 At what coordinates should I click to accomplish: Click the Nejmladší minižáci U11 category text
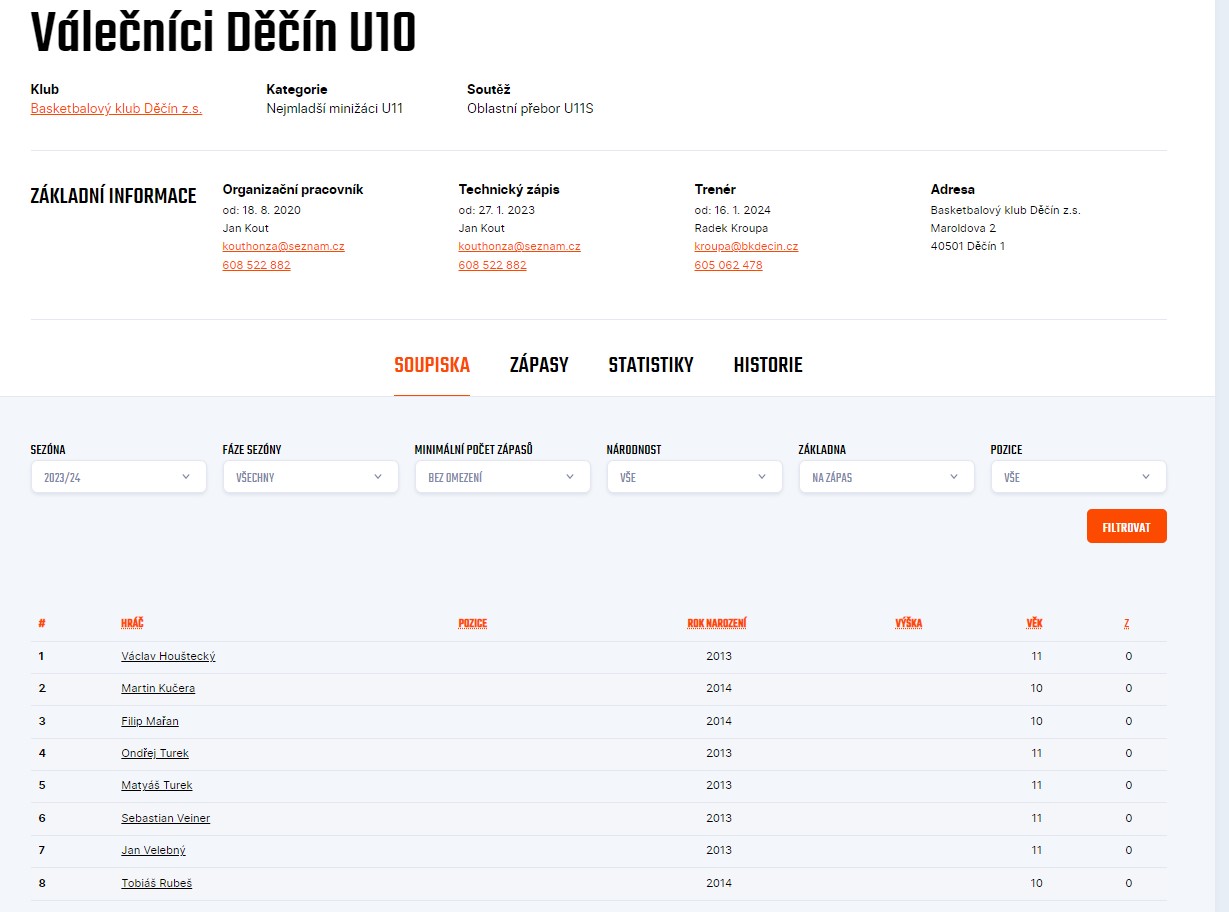click(334, 108)
